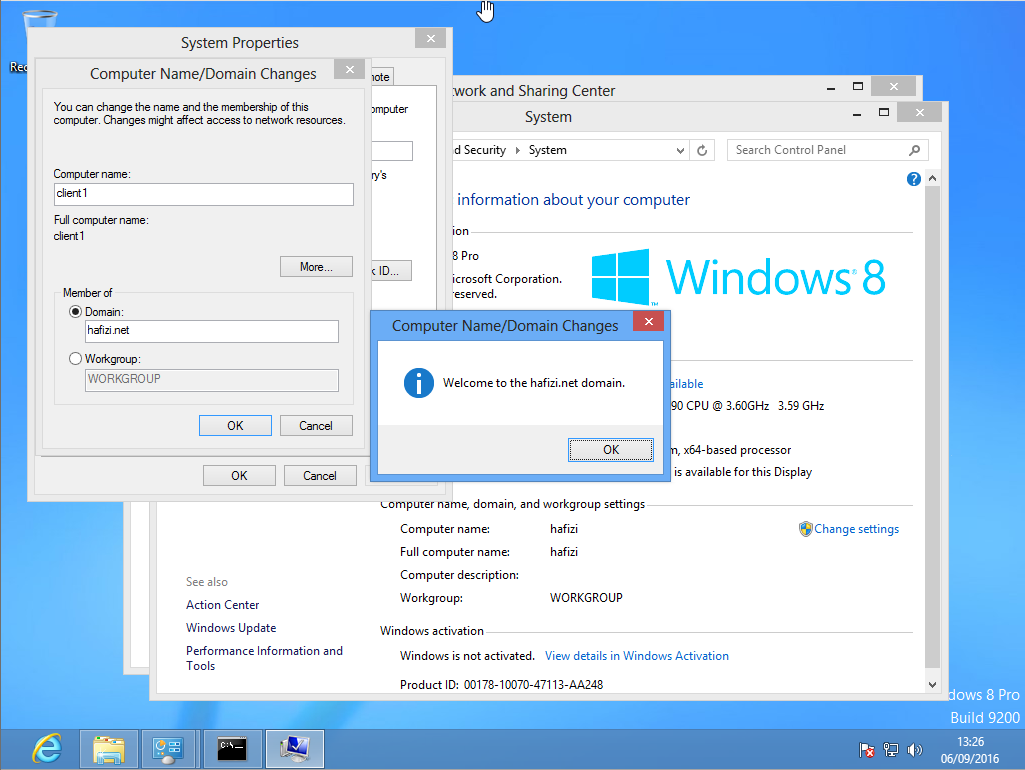Screen dimensions: 1025x770
Task: Refresh the Control Panel address bar
Action: click(x=701, y=149)
